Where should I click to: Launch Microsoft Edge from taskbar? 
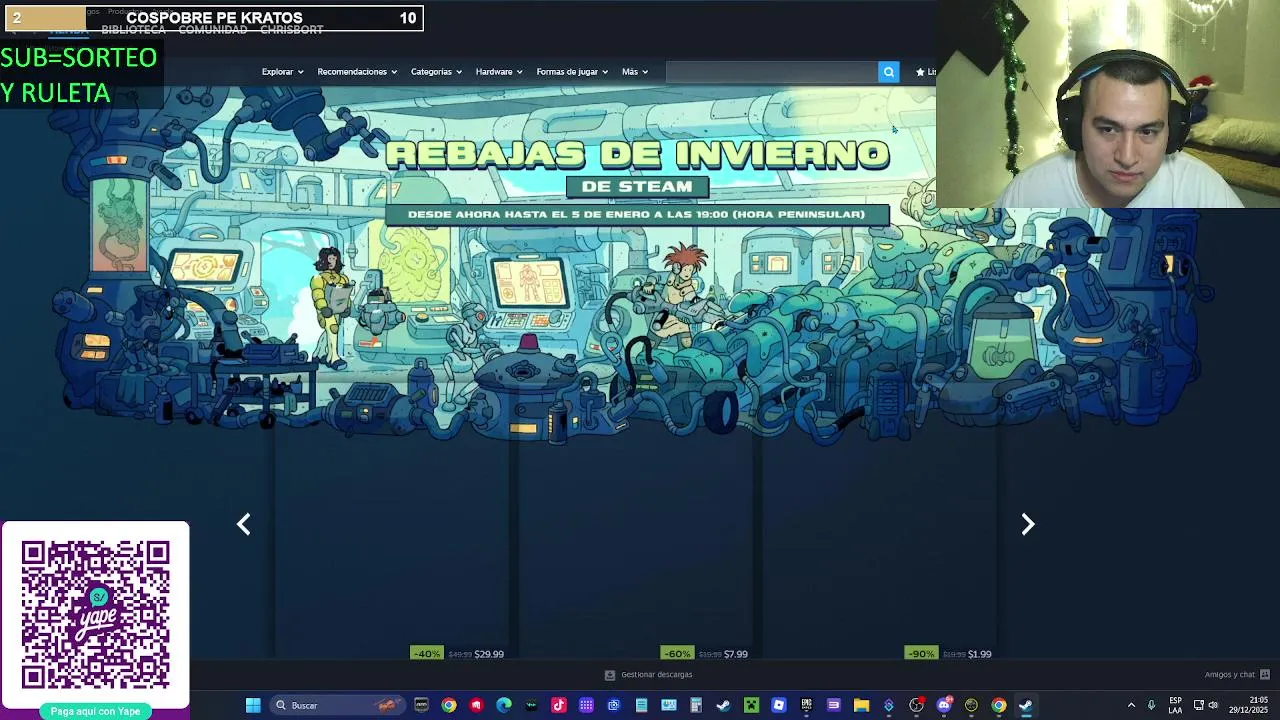(x=504, y=706)
